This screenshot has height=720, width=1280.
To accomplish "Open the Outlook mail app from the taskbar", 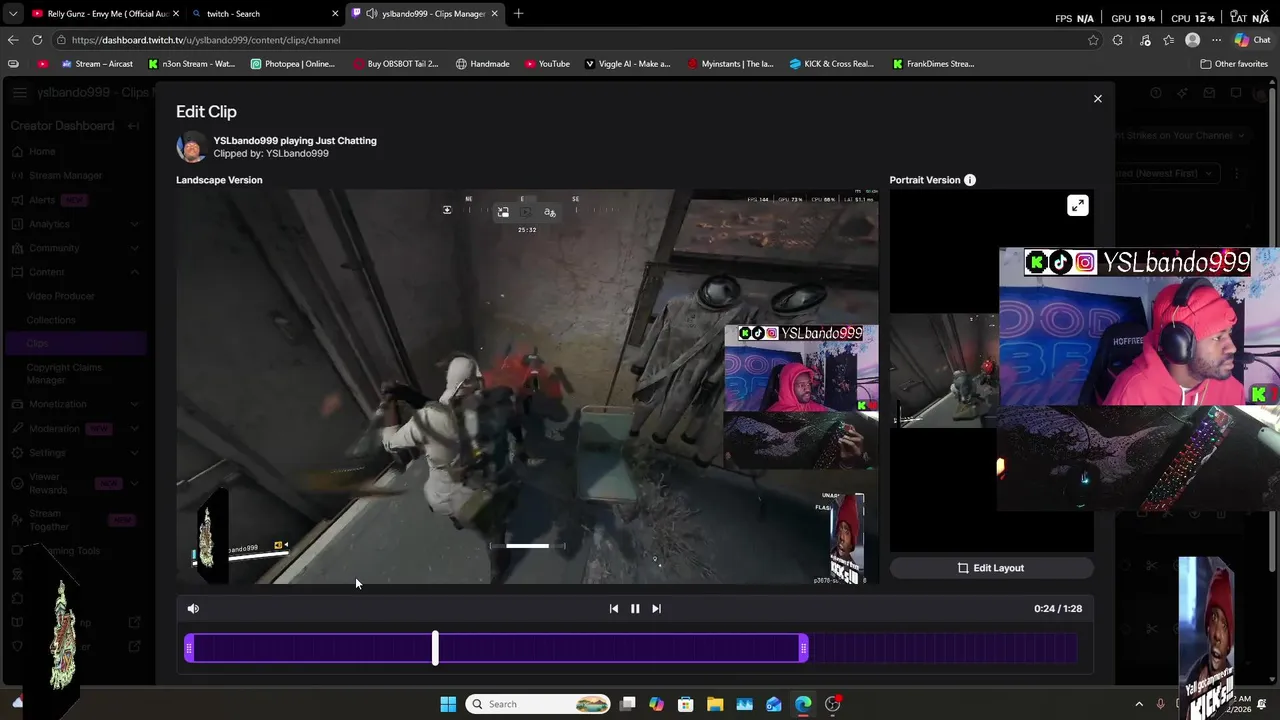I will pyautogui.click(x=774, y=704).
